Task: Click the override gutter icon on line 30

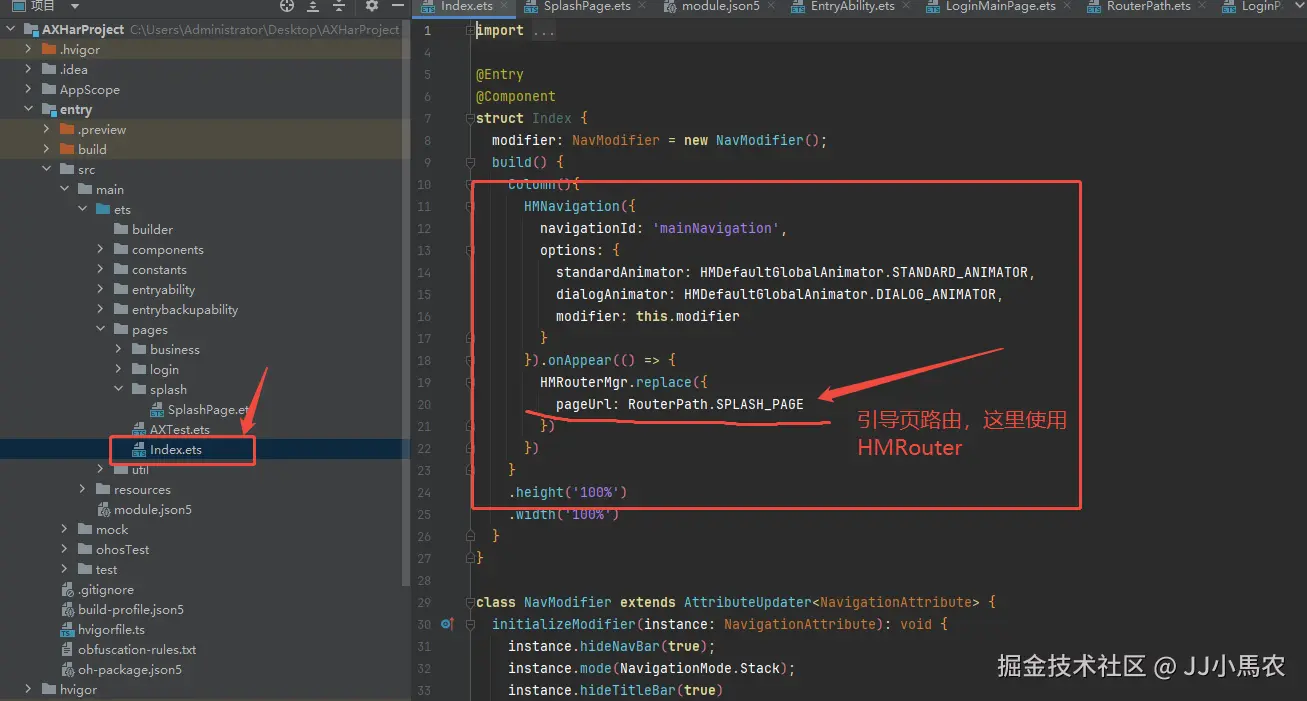Action: pyautogui.click(x=447, y=624)
